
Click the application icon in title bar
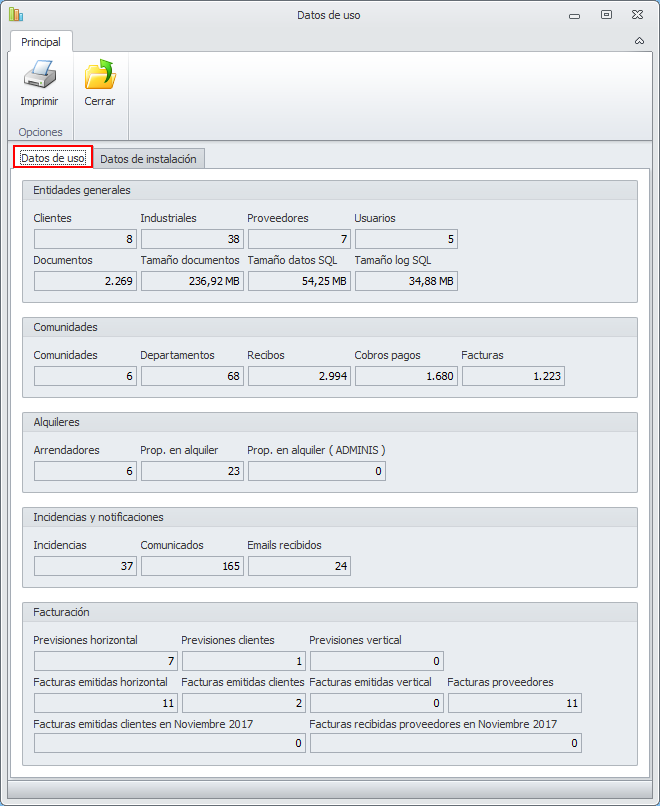tap(16, 15)
